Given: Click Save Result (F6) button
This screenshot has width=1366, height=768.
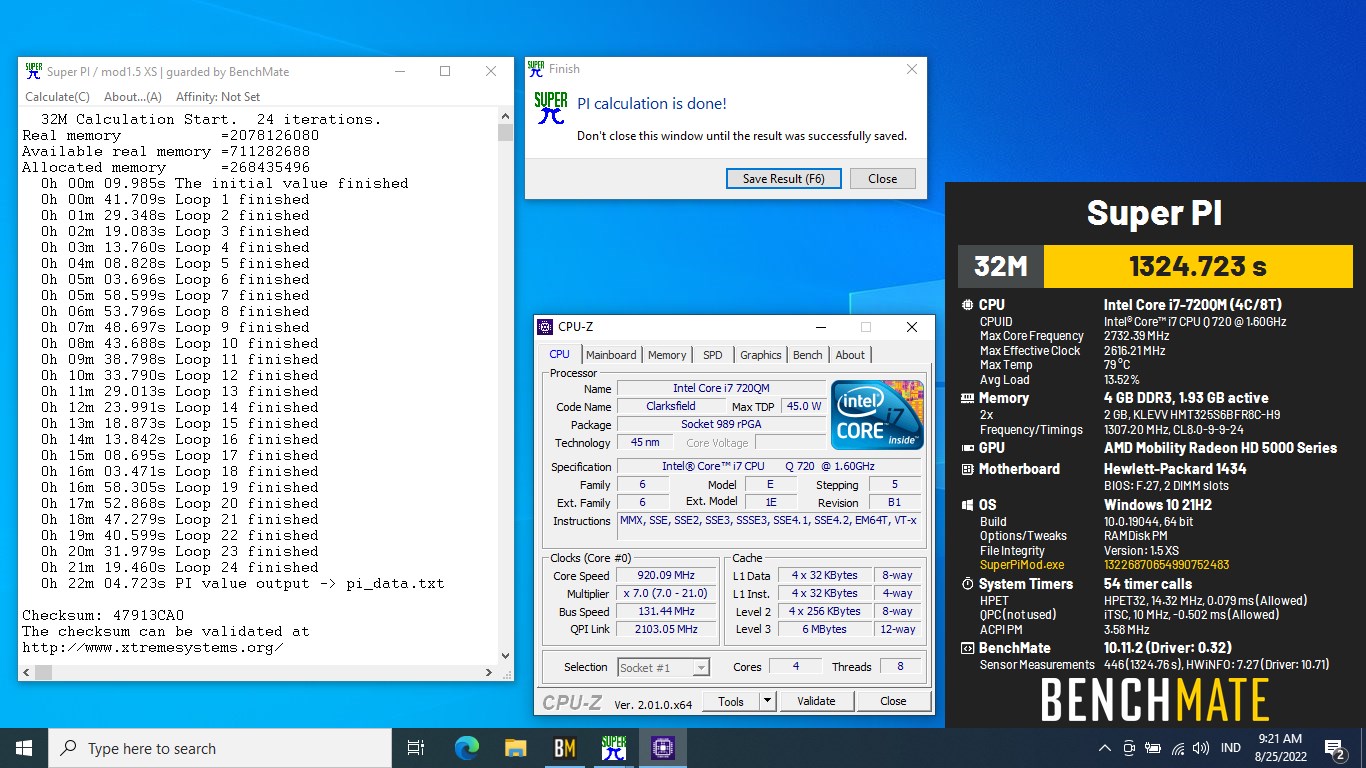Looking at the screenshot, I should 784,179.
